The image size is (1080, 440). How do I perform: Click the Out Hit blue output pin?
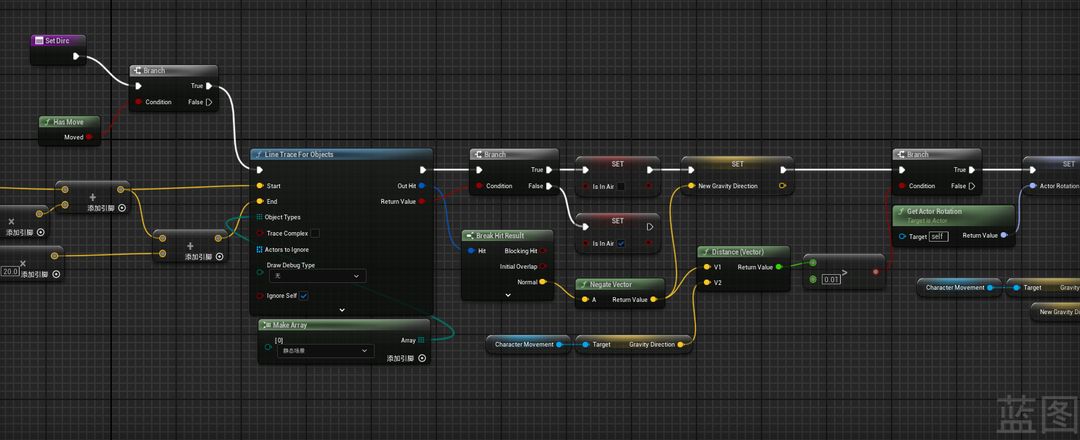point(422,186)
